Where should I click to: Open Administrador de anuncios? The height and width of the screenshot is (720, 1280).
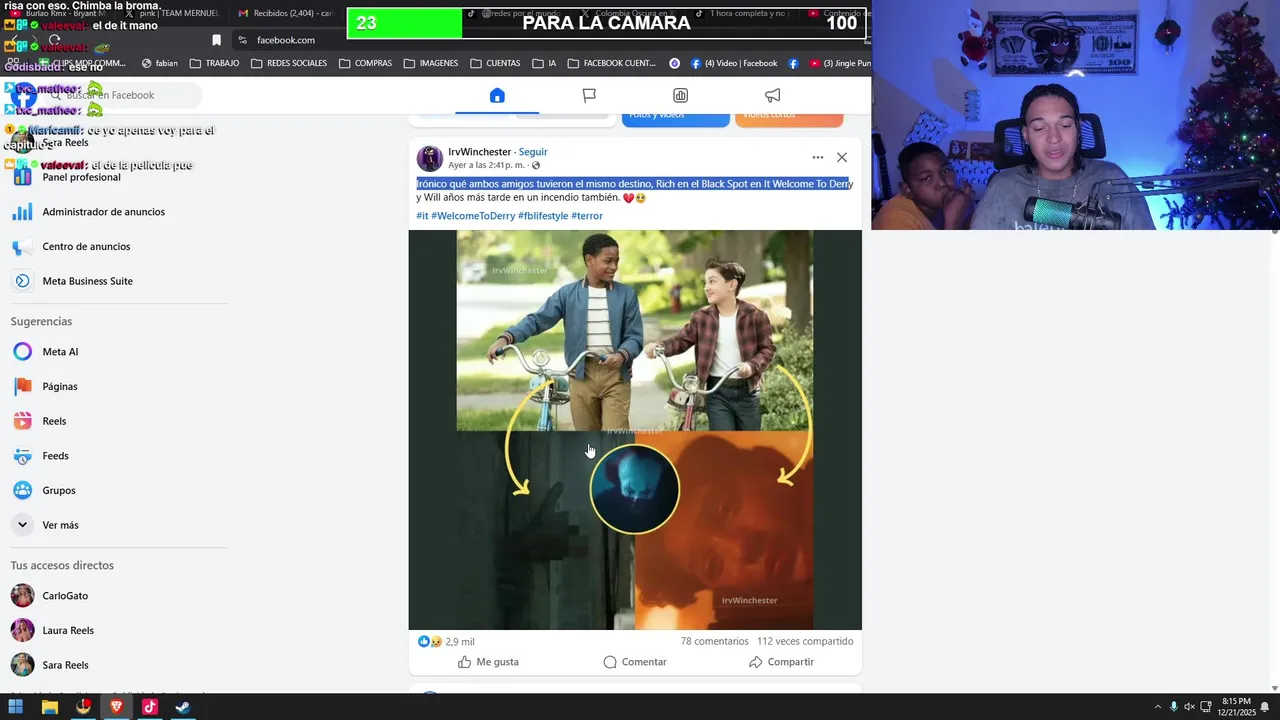[x=103, y=212]
